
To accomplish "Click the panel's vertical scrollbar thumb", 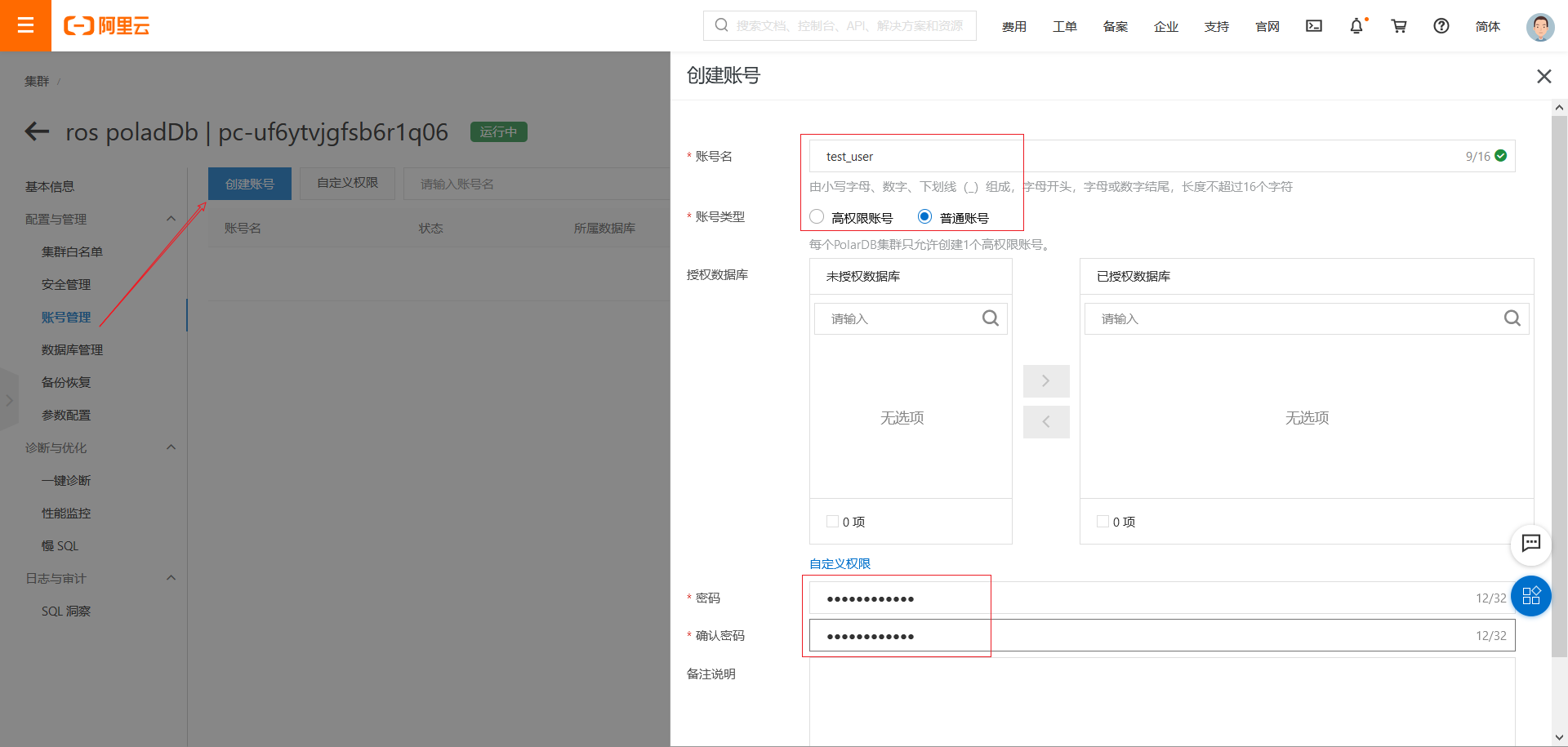I will (x=1559, y=385).
